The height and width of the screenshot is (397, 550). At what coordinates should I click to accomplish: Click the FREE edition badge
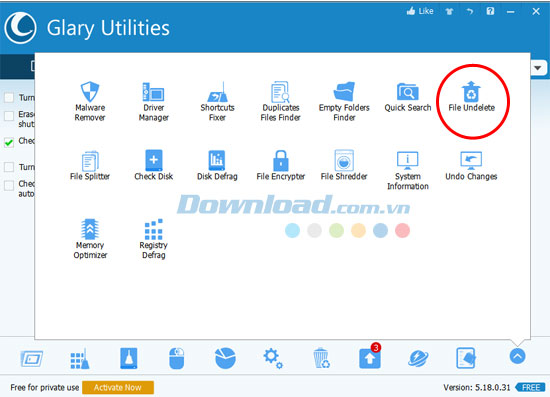point(530,388)
